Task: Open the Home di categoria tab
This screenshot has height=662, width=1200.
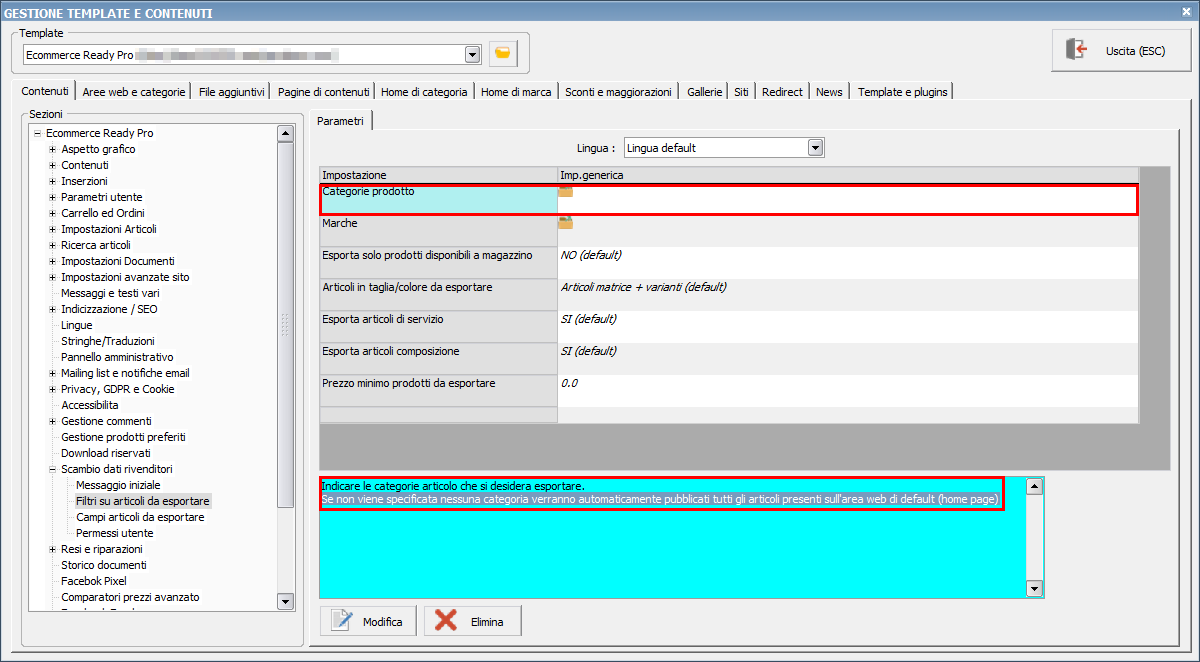Action: tap(424, 92)
